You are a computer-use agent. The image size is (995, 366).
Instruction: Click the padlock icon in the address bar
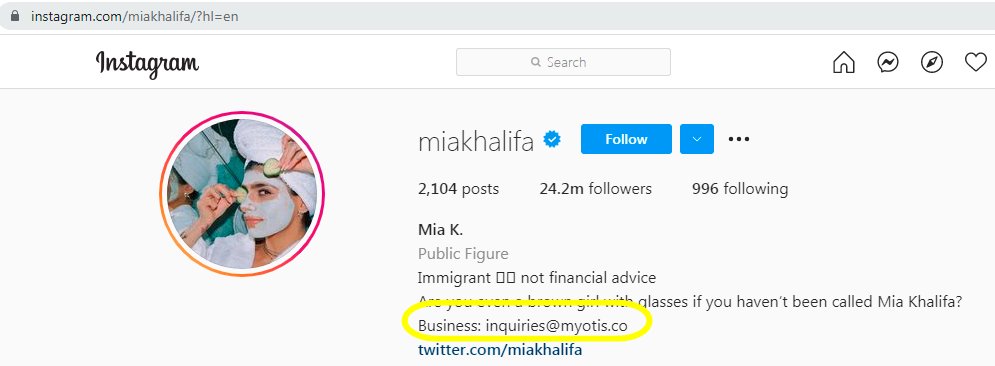click(x=15, y=16)
